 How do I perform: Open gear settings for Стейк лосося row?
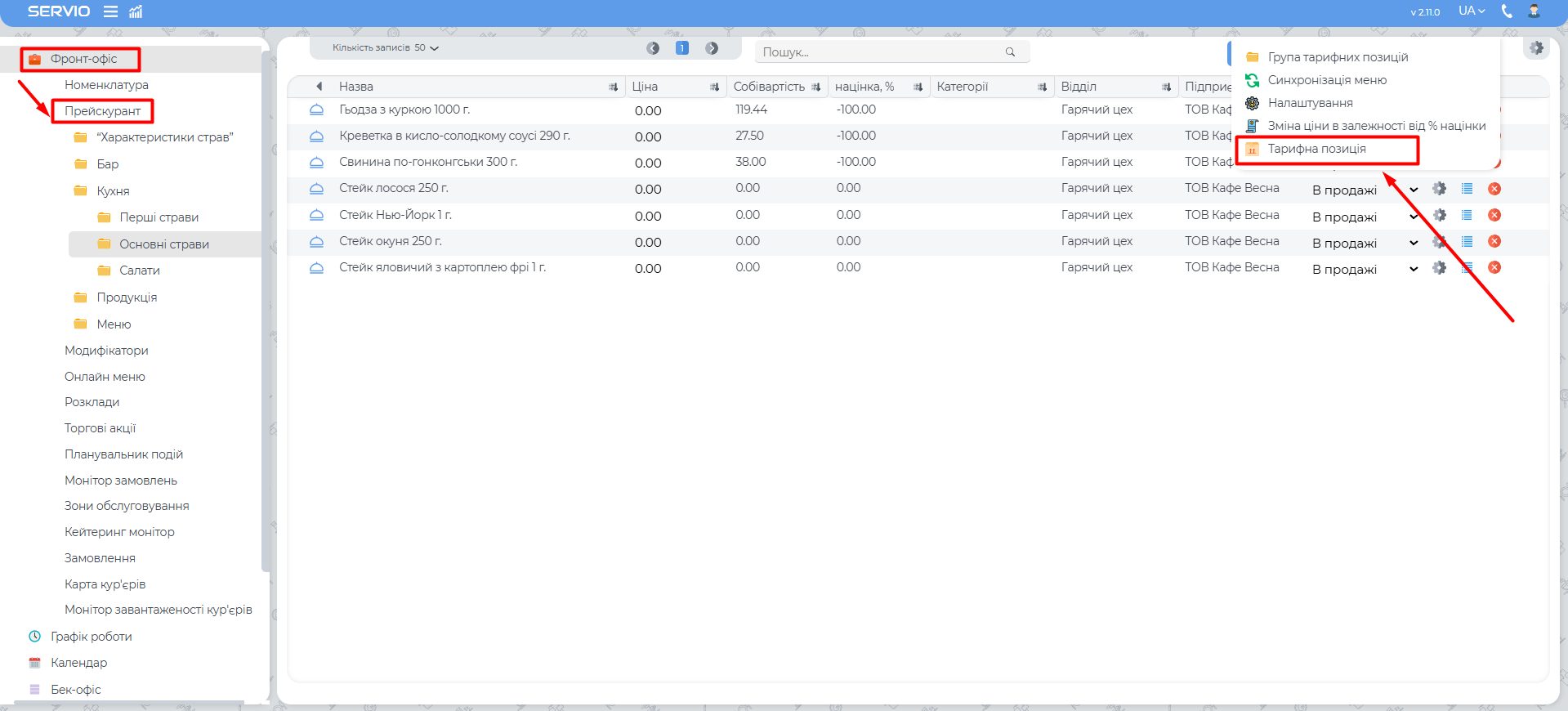[1439, 189]
